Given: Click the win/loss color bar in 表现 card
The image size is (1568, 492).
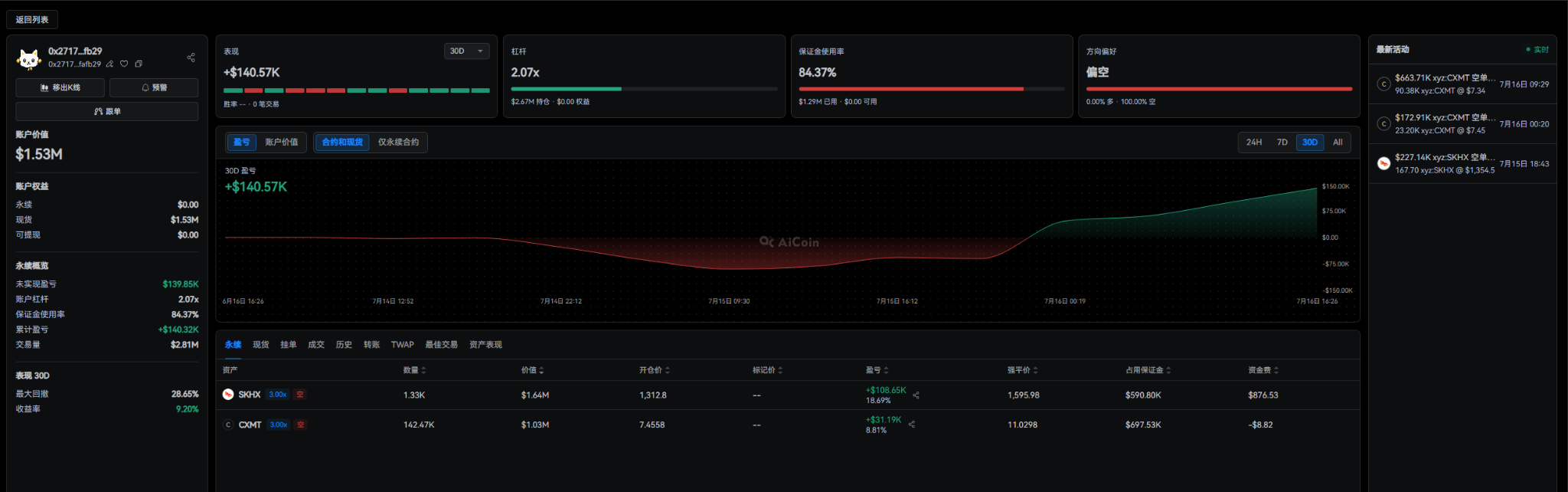Looking at the screenshot, I should click(356, 90).
